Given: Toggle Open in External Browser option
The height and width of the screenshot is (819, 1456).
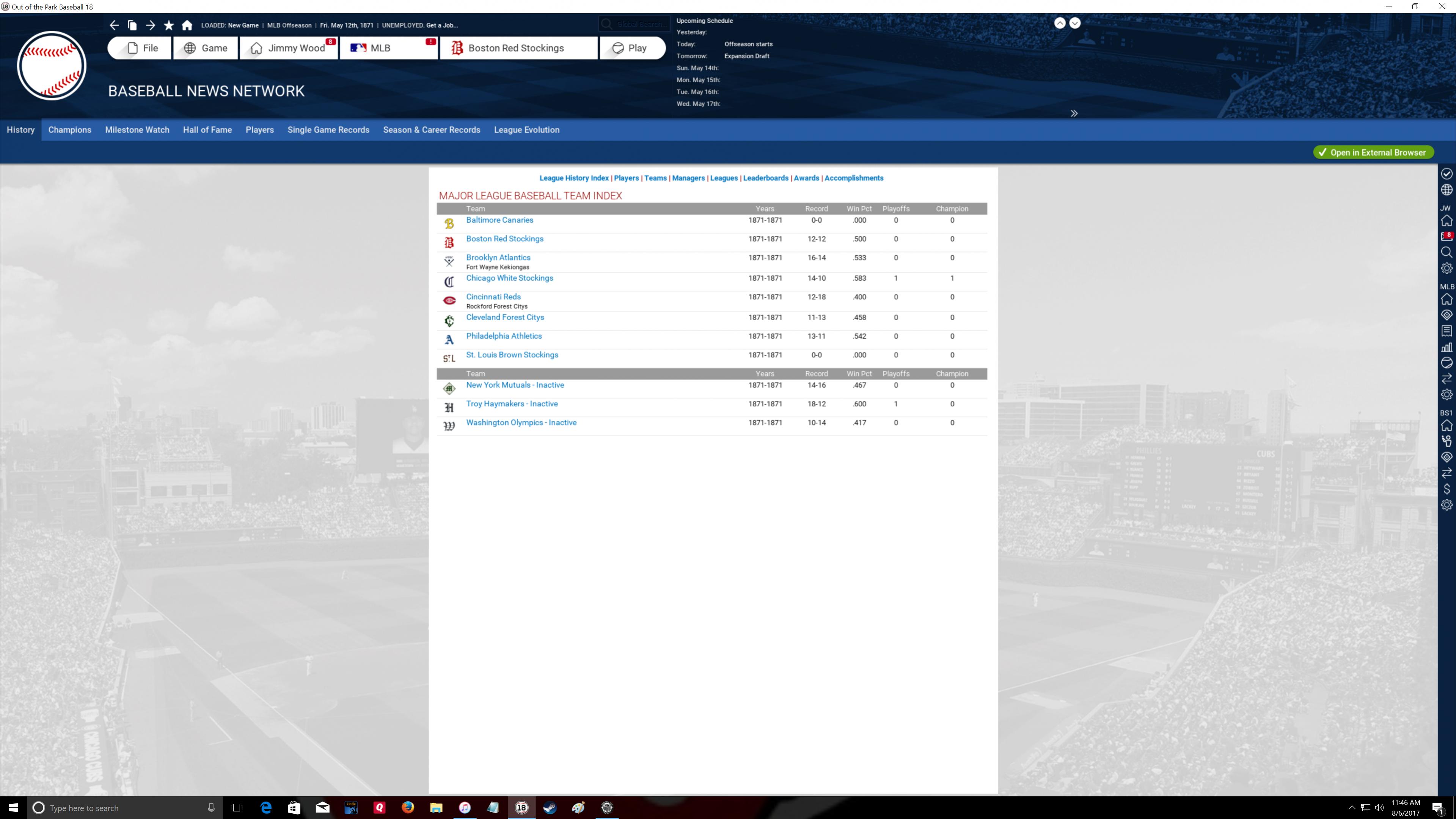Looking at the screenshot, I should pos(1373,152).
